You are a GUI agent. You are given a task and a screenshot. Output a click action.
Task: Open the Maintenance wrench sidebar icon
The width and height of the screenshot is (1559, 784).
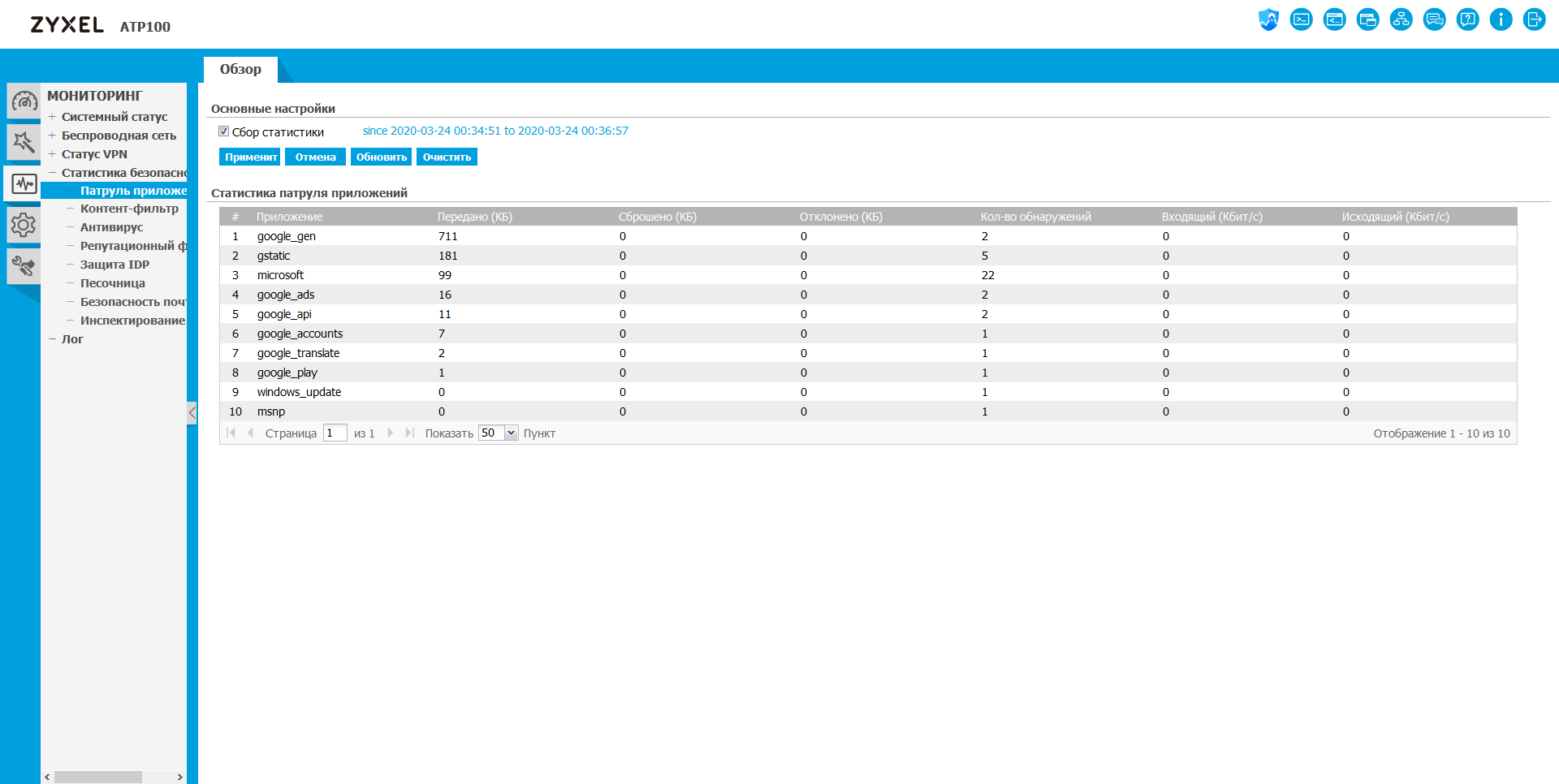(x=24, y=266)
